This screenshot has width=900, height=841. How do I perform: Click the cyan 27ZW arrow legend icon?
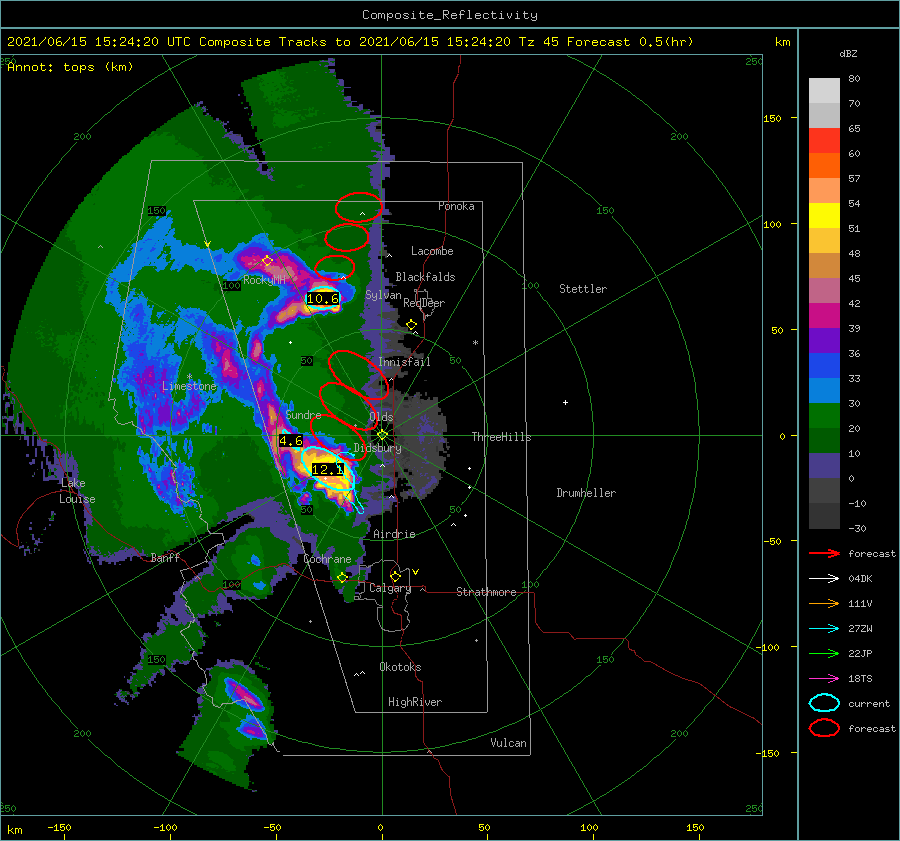point(824,629)
